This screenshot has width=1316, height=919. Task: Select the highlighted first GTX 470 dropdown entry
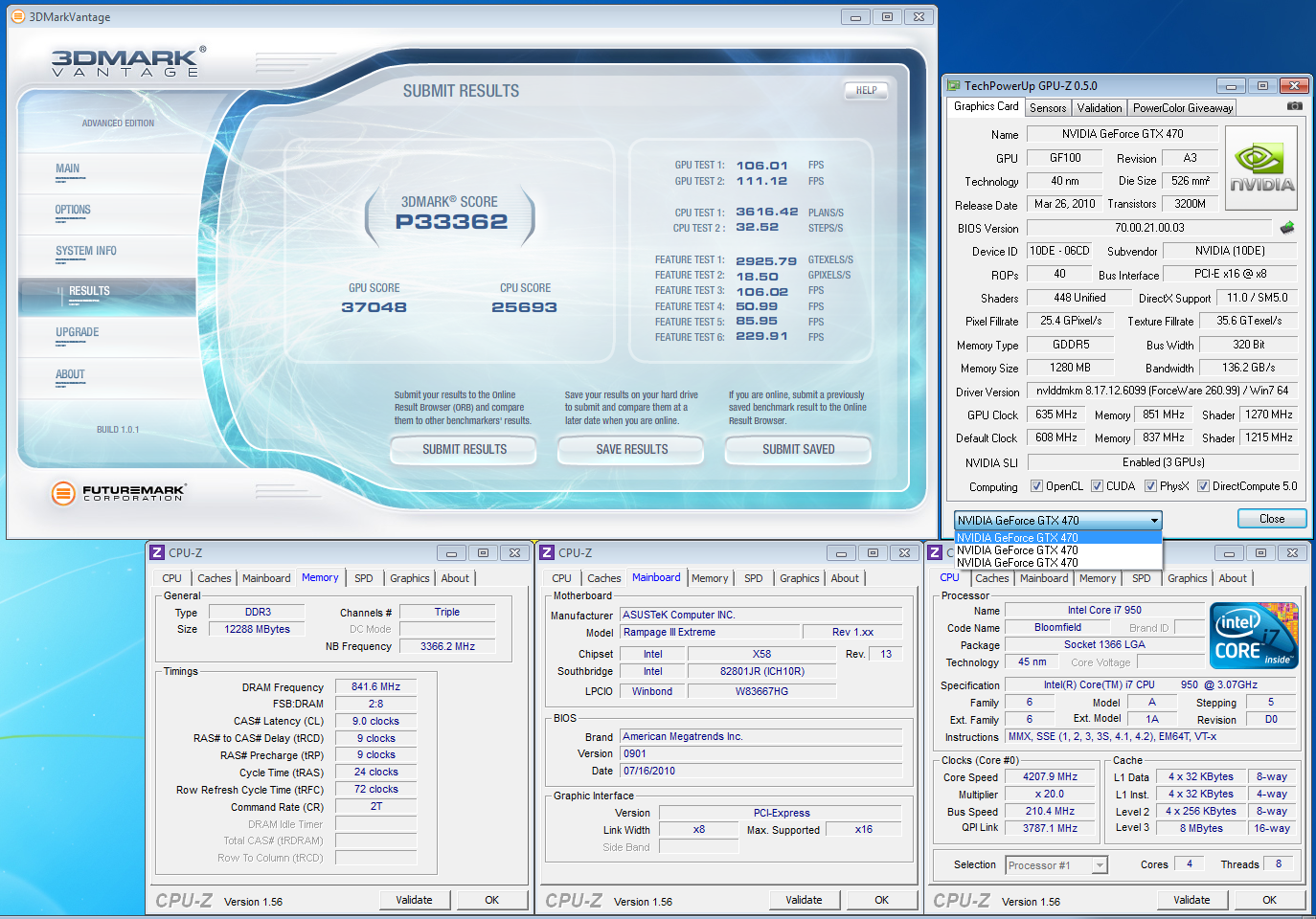click(x=1058, y=538)
